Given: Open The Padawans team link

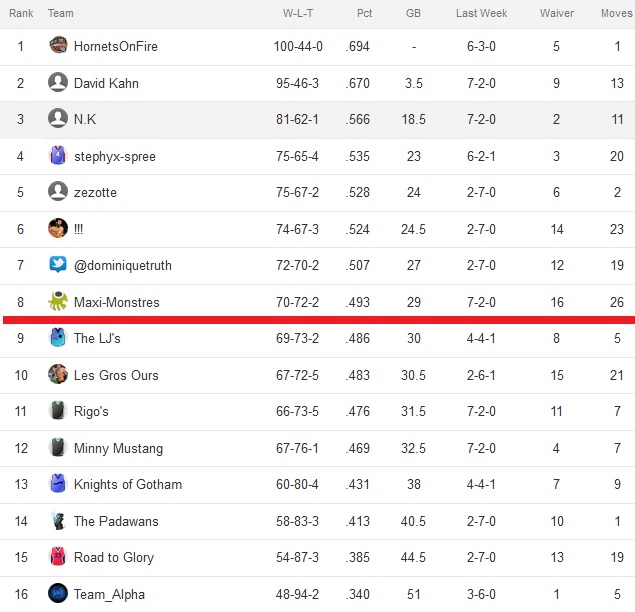Looking at the screenshot, I should coord(116,521).
